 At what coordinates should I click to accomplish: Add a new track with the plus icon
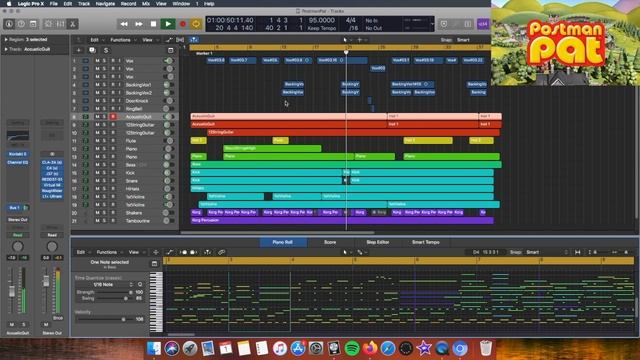(79, 50)
